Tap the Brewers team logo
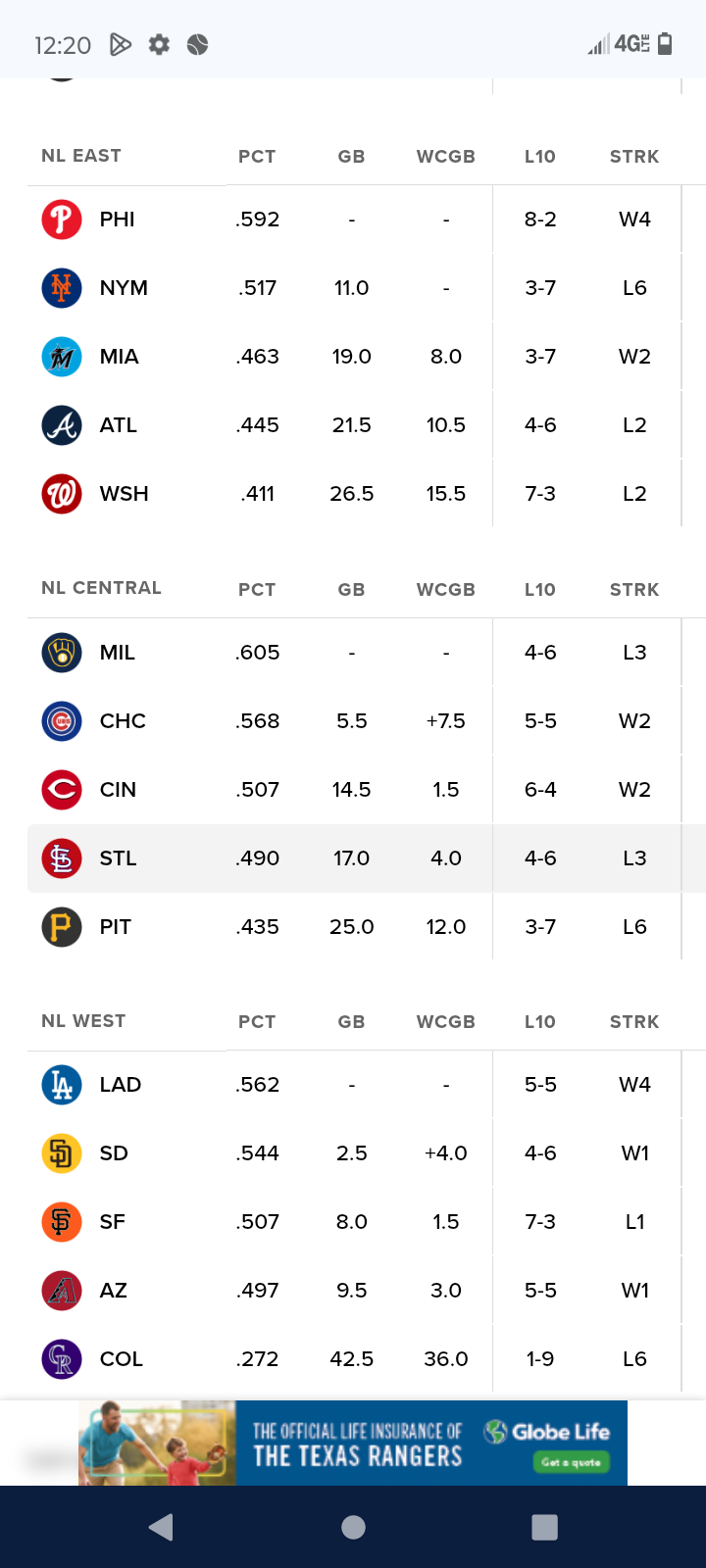The image size is (706, 1568). coord(61,653)
